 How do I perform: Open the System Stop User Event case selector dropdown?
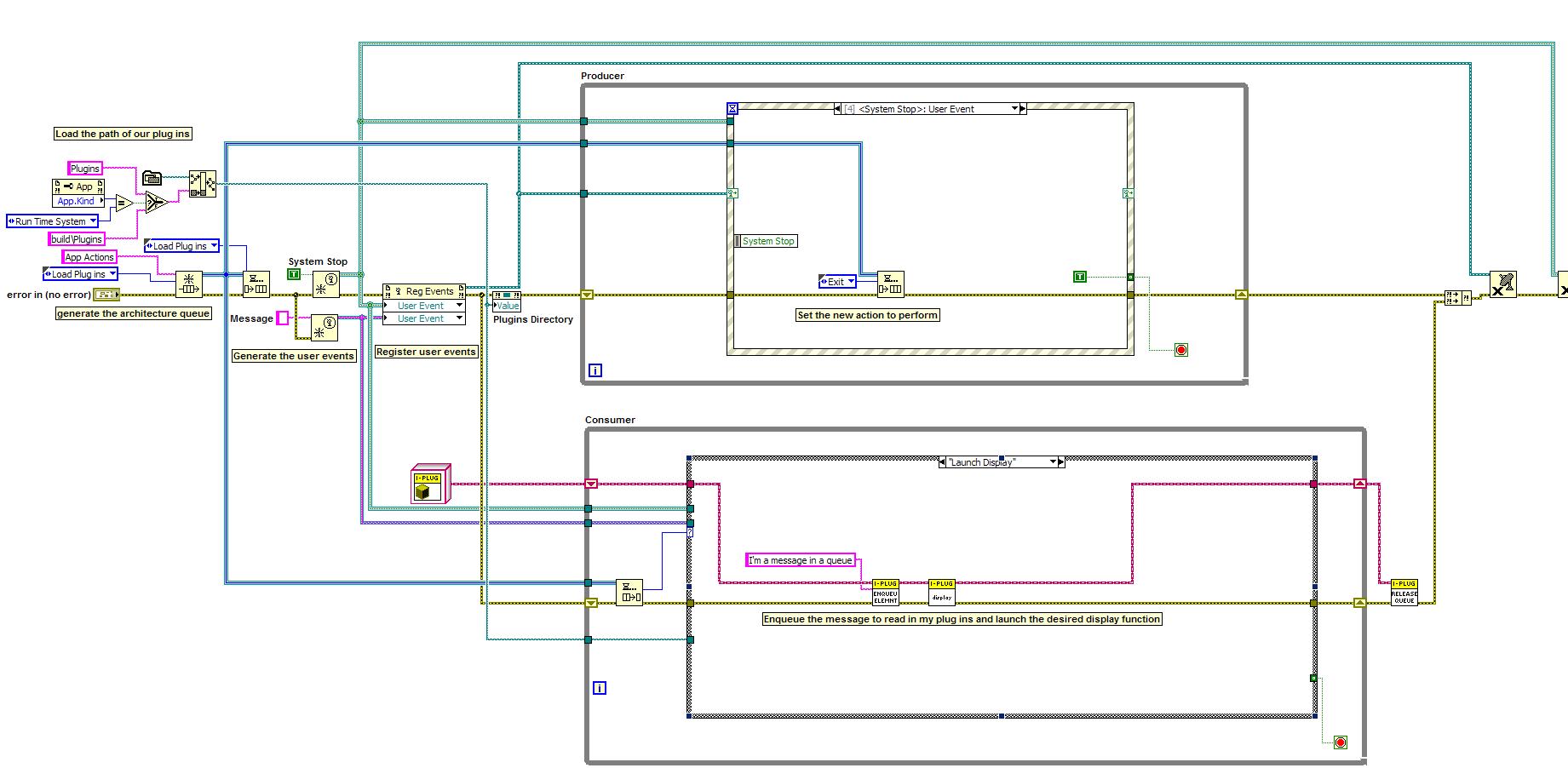pos(1014,109)
